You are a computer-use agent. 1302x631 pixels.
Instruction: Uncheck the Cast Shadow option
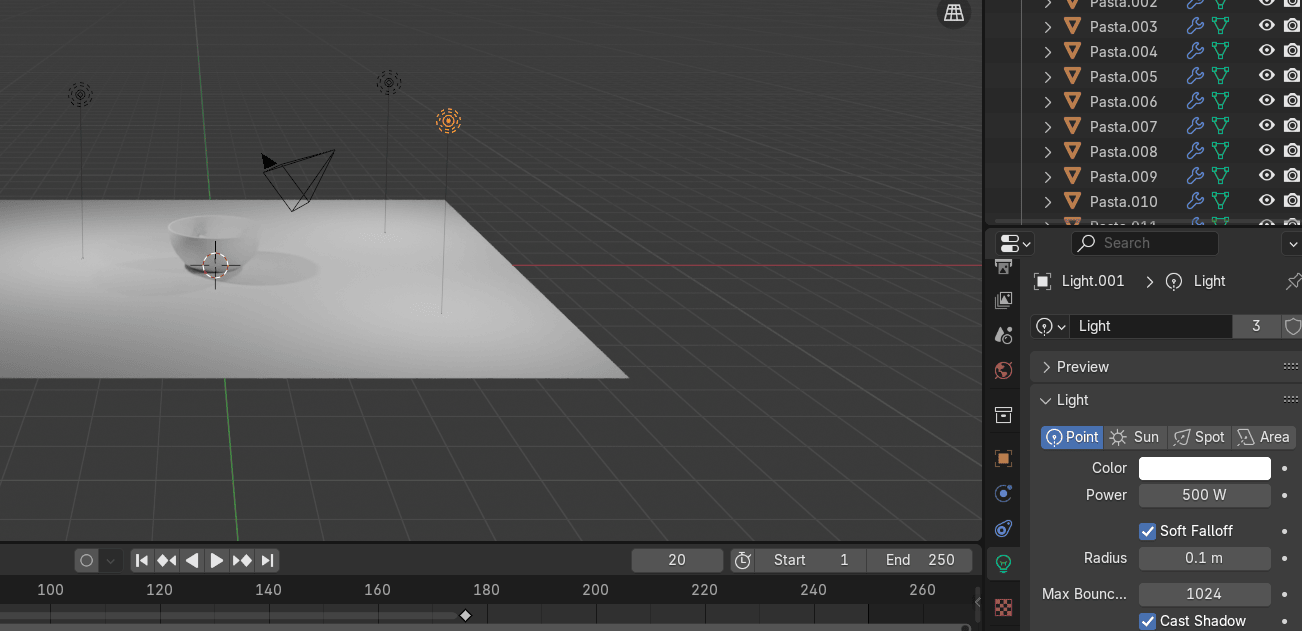1147,621
